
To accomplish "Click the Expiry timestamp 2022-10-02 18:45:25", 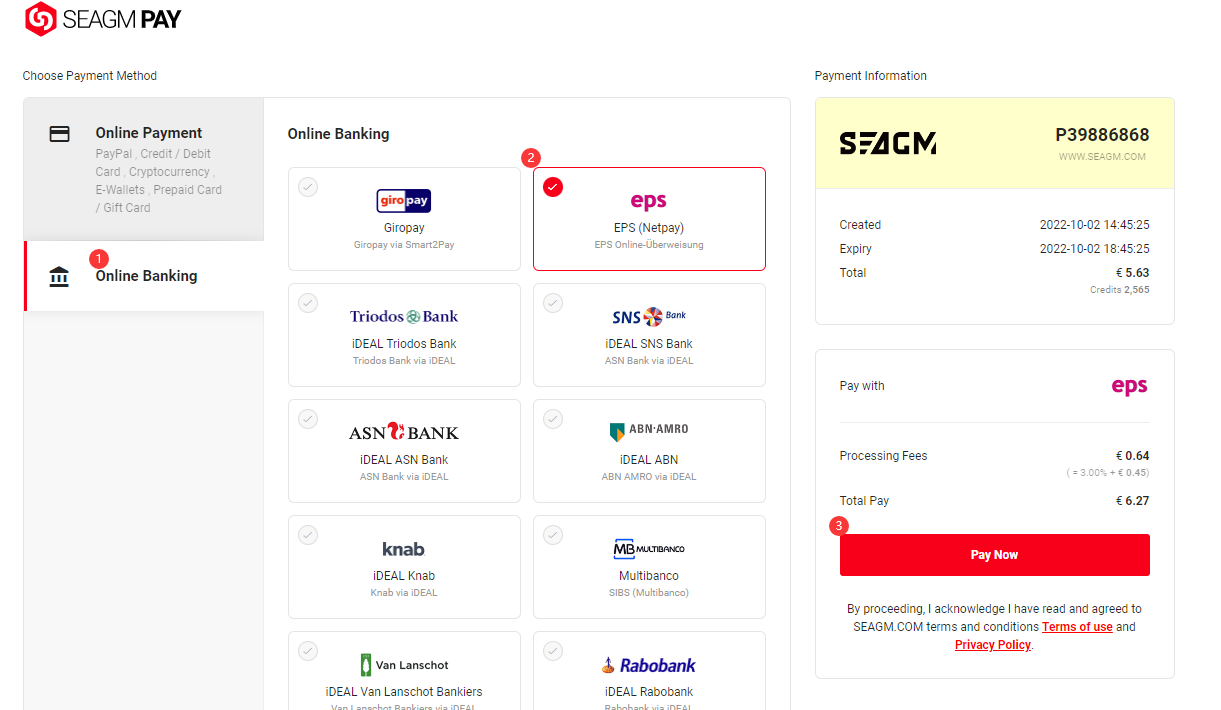I will 1094,249.
